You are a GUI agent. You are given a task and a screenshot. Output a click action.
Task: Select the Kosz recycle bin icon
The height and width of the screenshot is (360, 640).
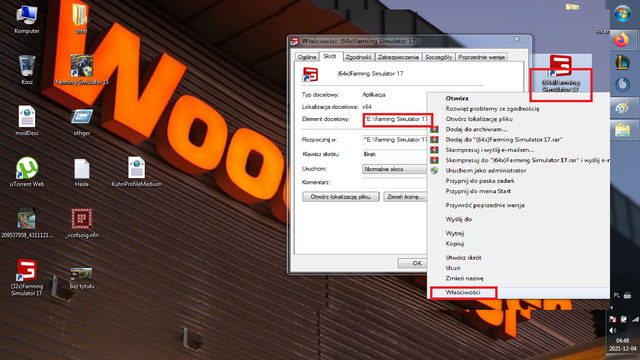tap(27, 70)
